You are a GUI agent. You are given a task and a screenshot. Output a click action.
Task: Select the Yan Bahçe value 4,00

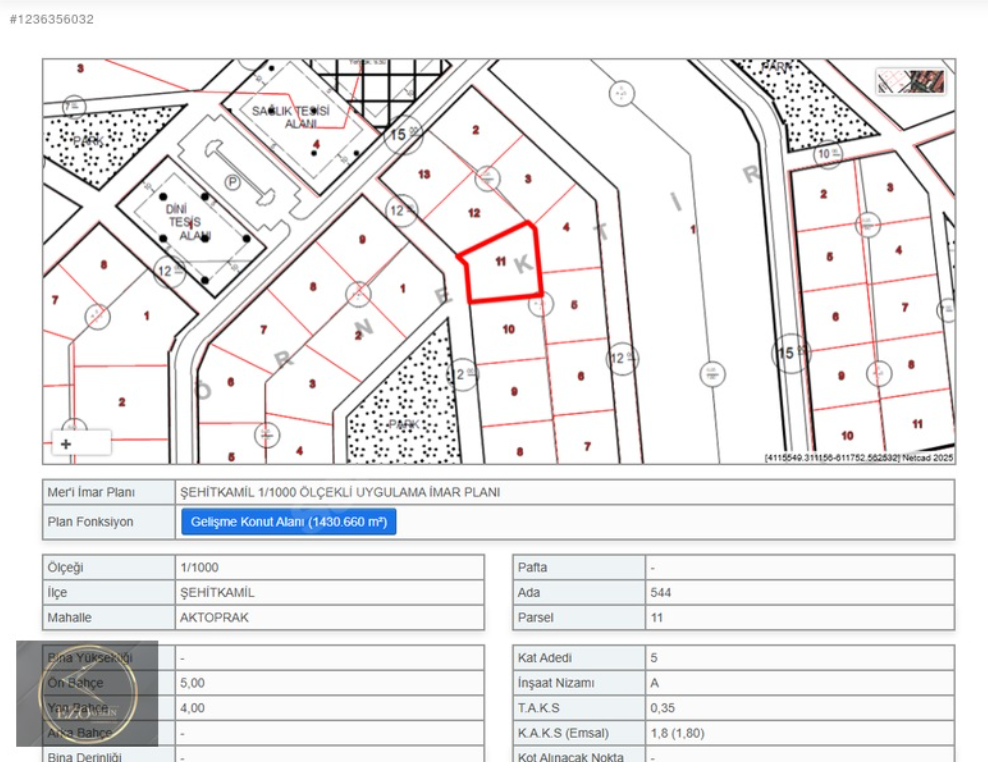pos(192,708)
